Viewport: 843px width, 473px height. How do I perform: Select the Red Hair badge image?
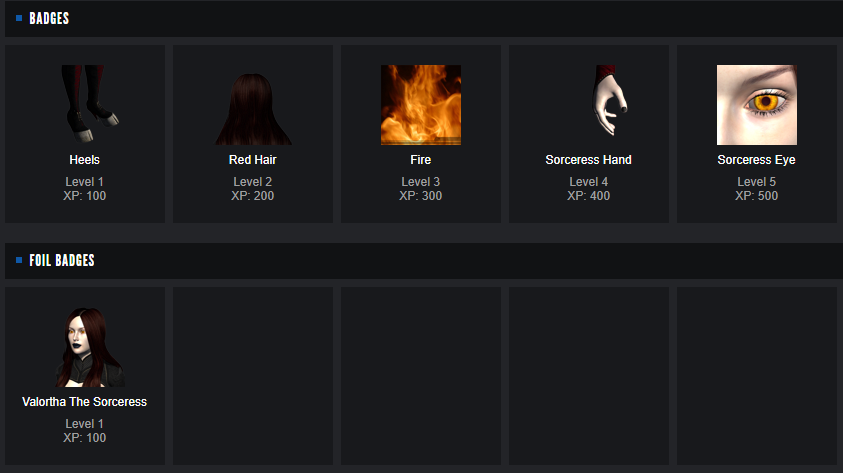[253, 105]
